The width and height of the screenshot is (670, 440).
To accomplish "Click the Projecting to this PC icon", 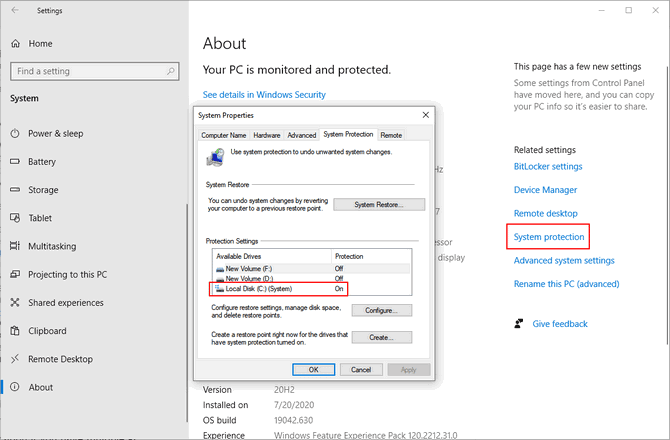I will [15, 274].
